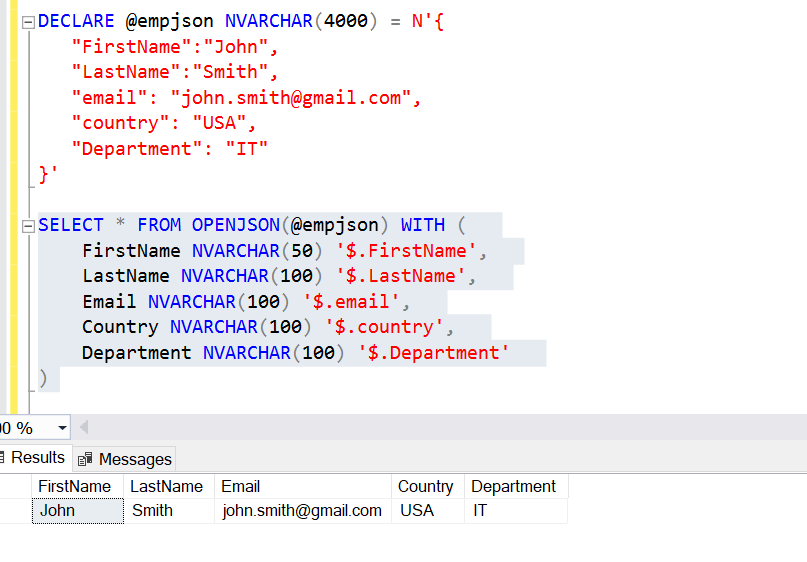
Task: Click the '$.Department' path string
Action: 433,353
